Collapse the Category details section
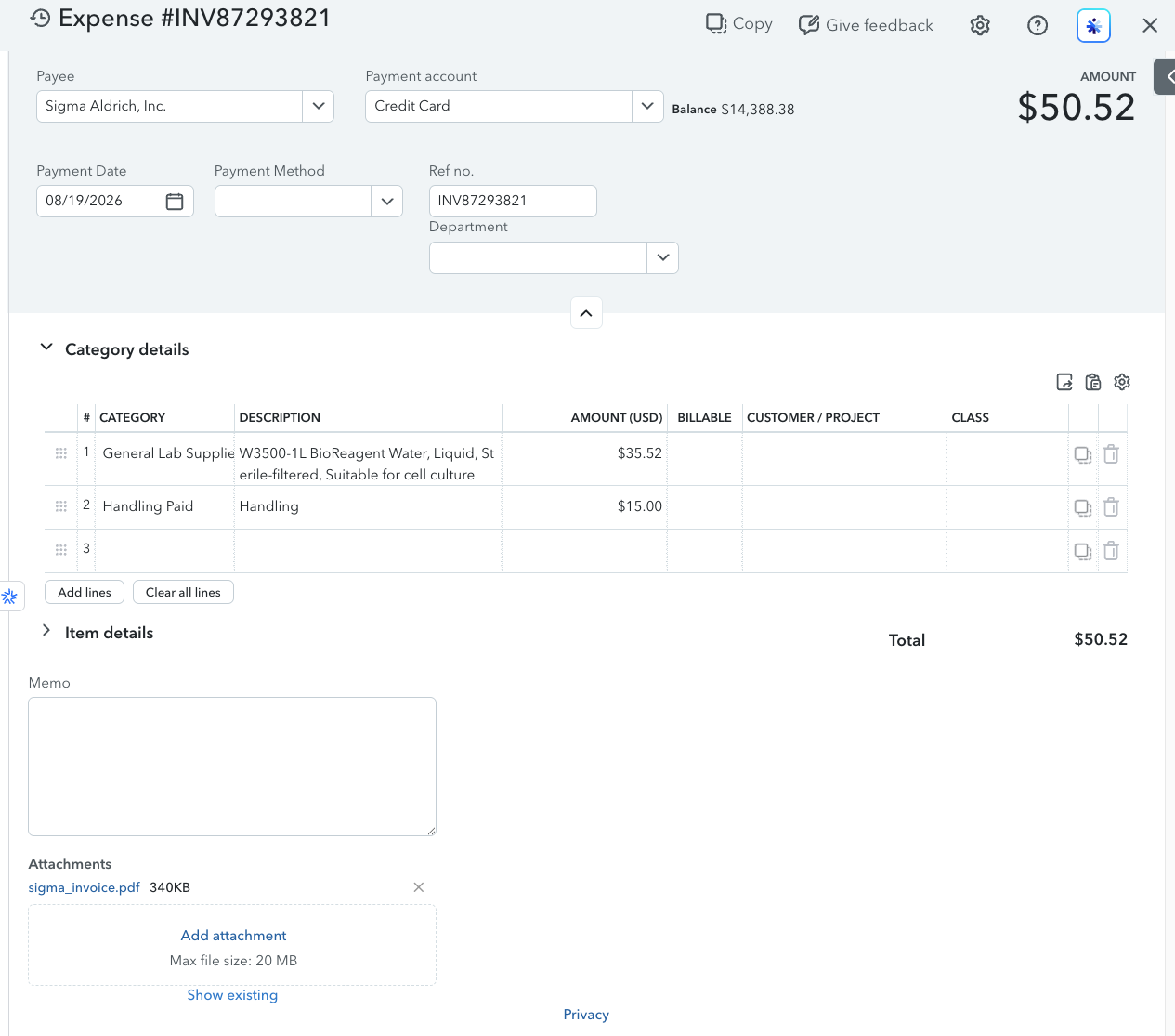The width and height of the screenshot is (1175, 1036). pos(46,348)
